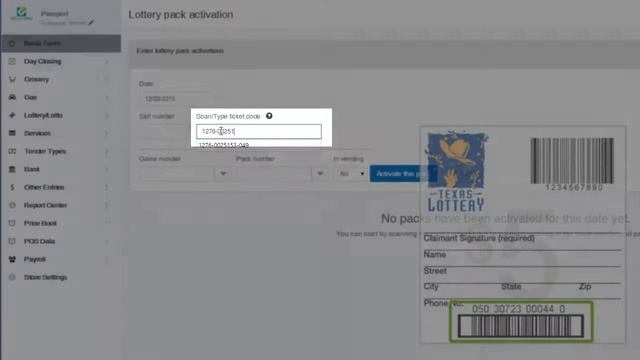Expand the Day Closing menu chevron
Image resolution: width=640 pixels, height=360 pixels.
click(x=107, y=61)
